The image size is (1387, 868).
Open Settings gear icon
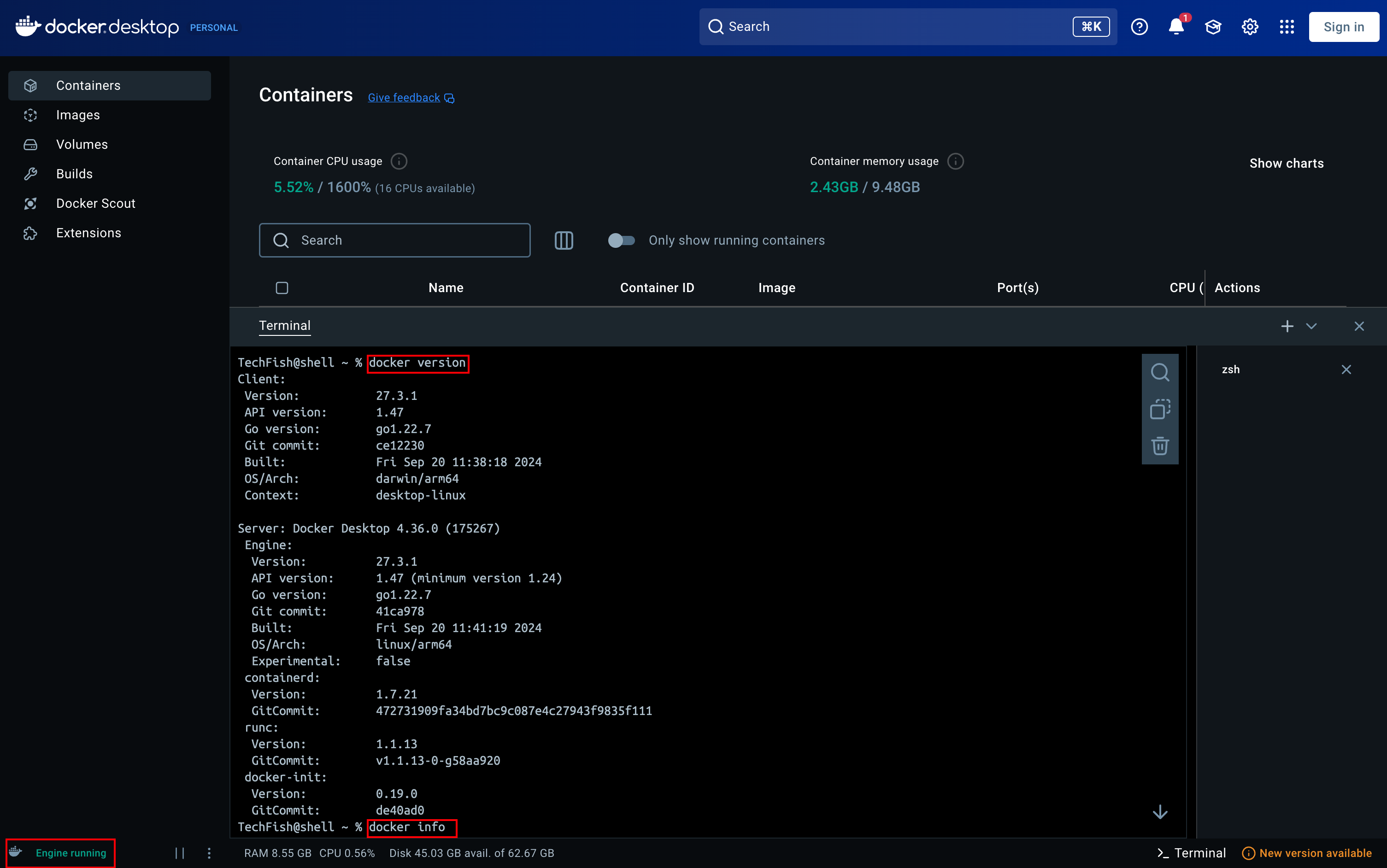pos(1250,27)
